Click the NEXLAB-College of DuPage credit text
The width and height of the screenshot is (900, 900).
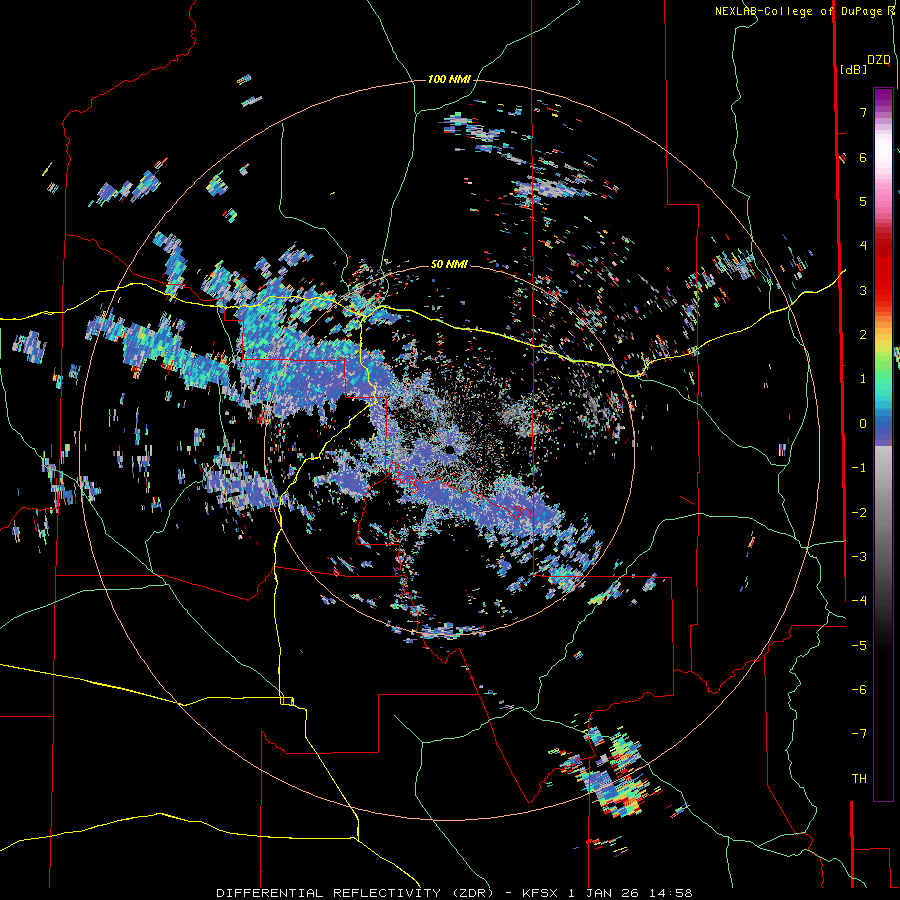tap(801, 11)
